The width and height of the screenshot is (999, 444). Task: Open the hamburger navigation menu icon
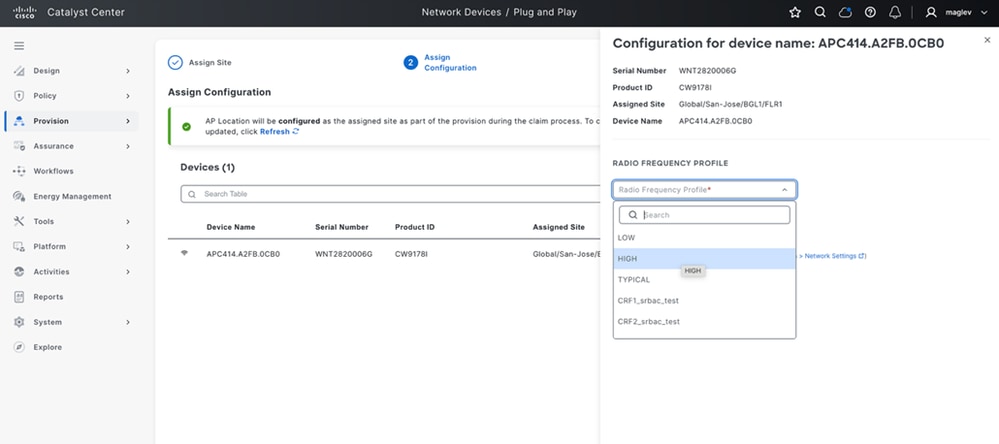(x=19, y=46)
